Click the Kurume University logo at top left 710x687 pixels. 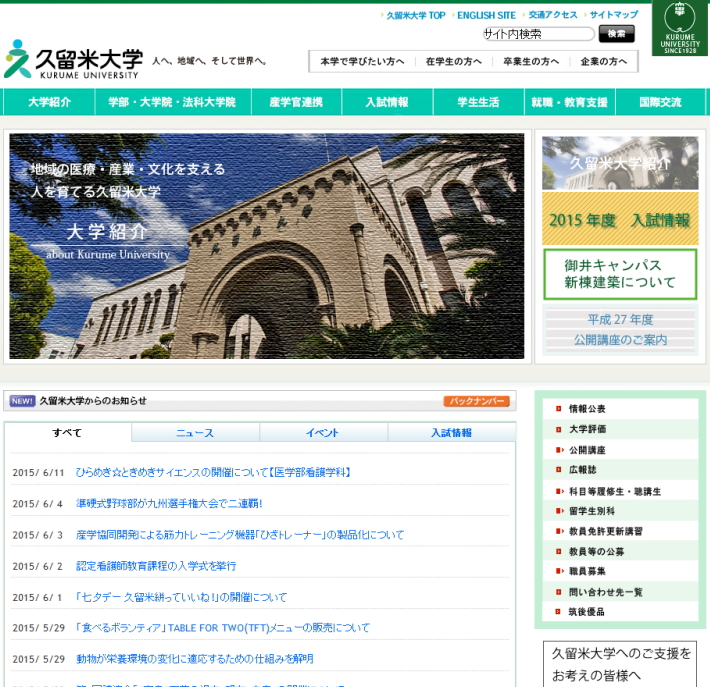75,59
